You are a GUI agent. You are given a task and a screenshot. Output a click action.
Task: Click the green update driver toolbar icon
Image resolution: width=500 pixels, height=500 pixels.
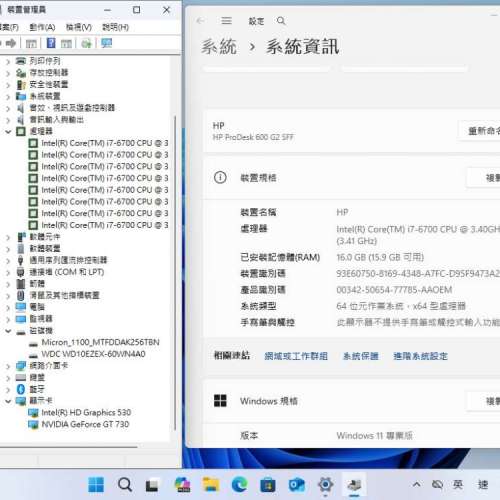pyautogui.click(x=86, y=43)
